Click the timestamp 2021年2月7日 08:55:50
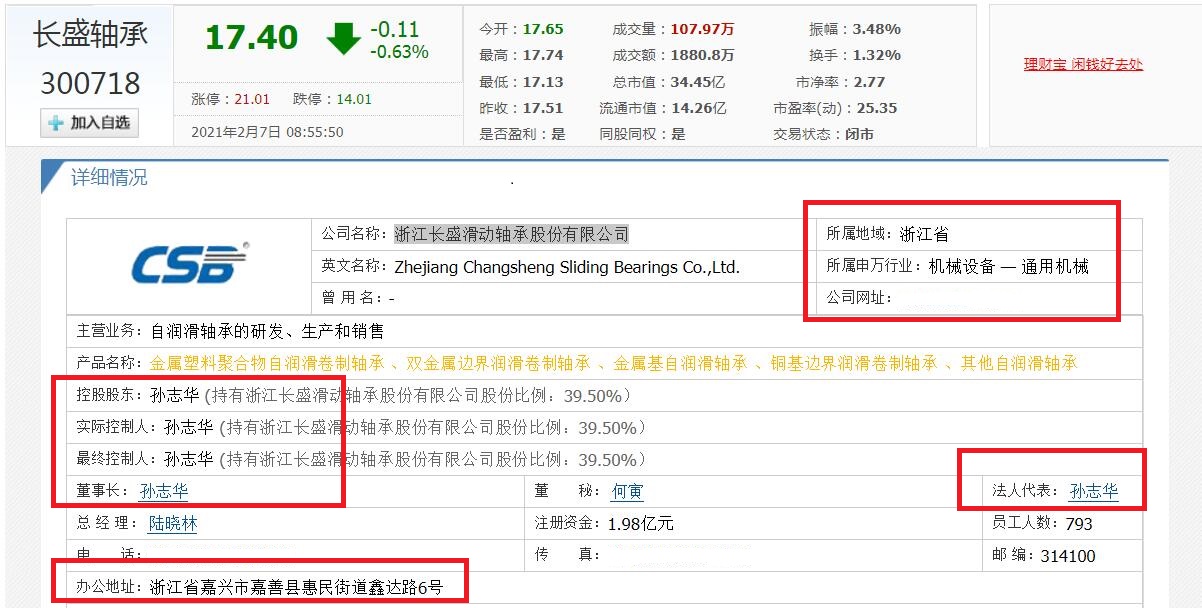1202x608 pixels. pyautogui.click(x=267, y=132)
